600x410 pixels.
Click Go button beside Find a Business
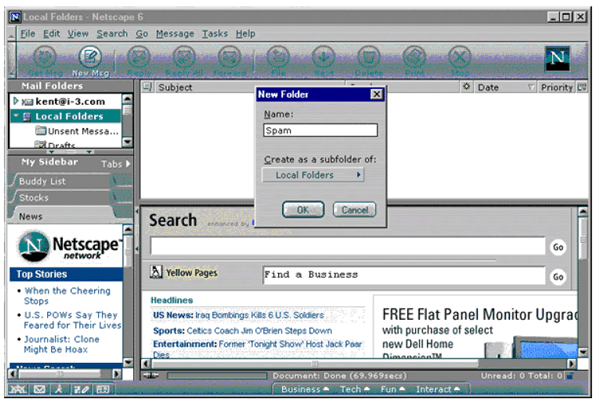558,276
